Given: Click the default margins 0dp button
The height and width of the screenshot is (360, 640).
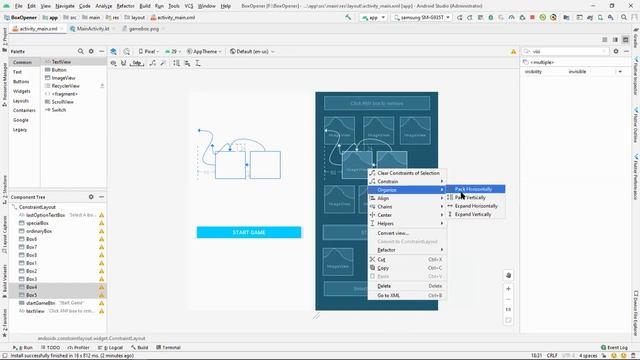Looking at the screenshot, I should (137, 63).
